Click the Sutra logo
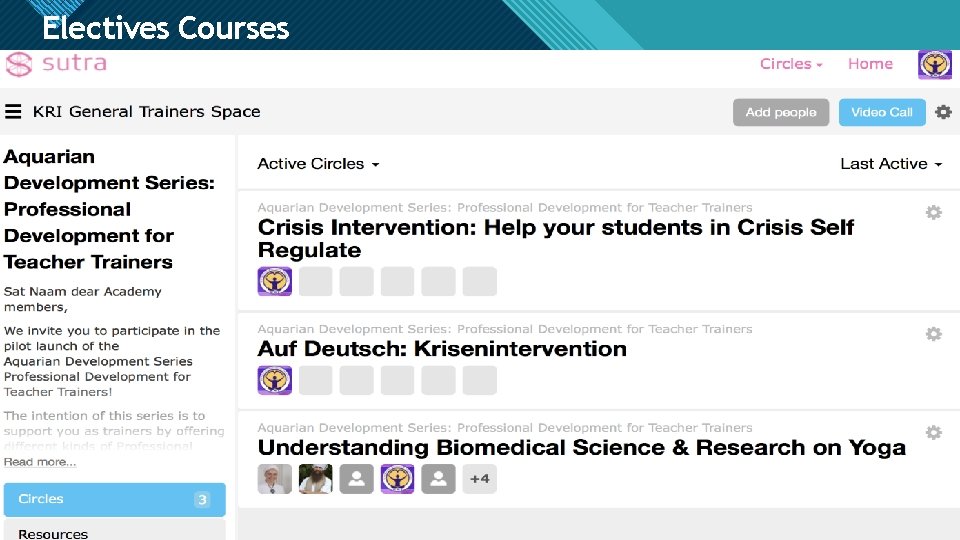 (56, 65)
